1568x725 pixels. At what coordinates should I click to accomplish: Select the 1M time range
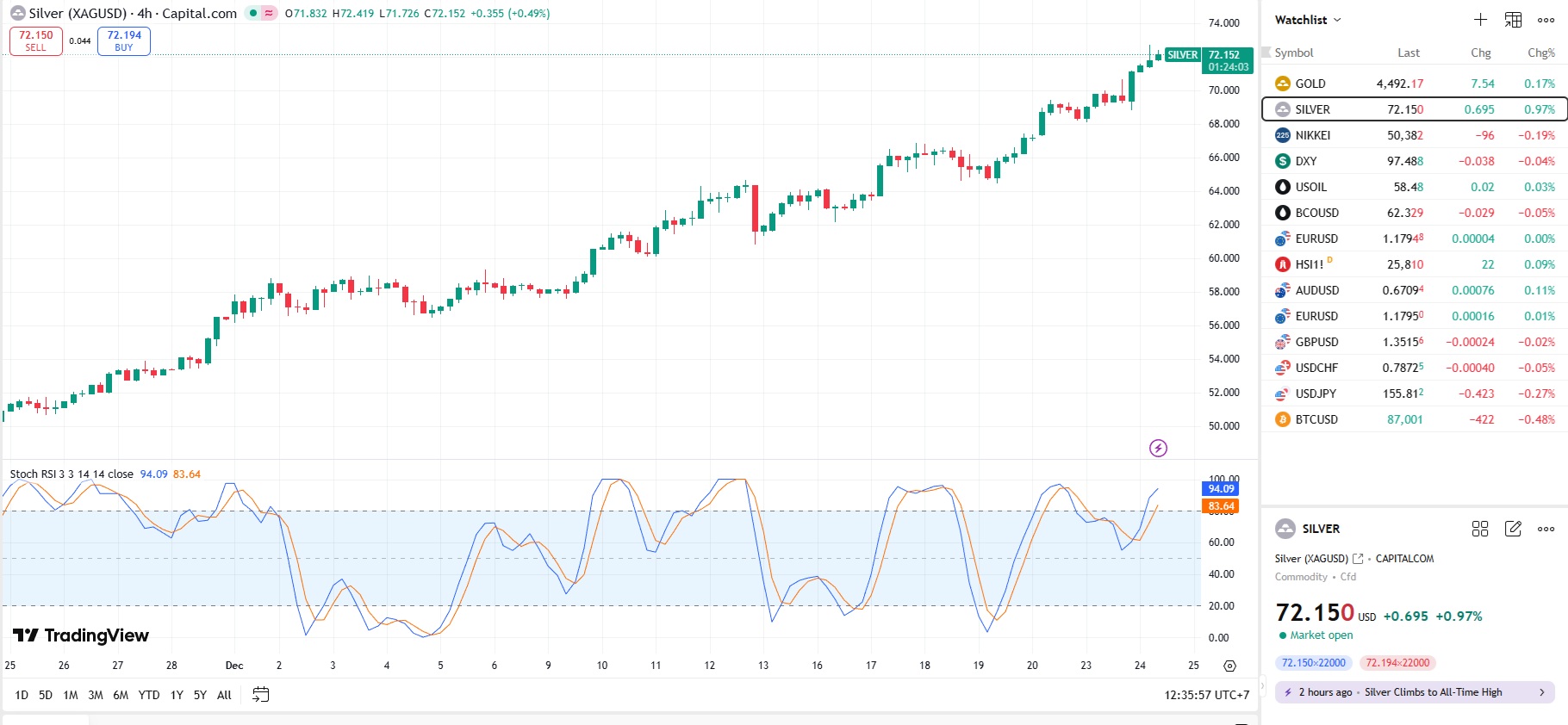pyautogui.click(x=71, y=695)
